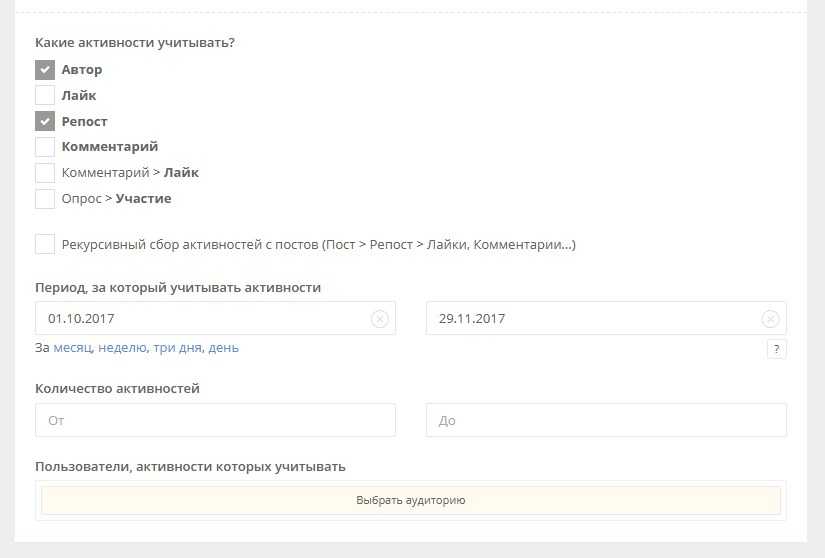825x558 pixels.
Task: Tick the Комментарий > Лайк checkbox
Action: (x=45, y=173)
